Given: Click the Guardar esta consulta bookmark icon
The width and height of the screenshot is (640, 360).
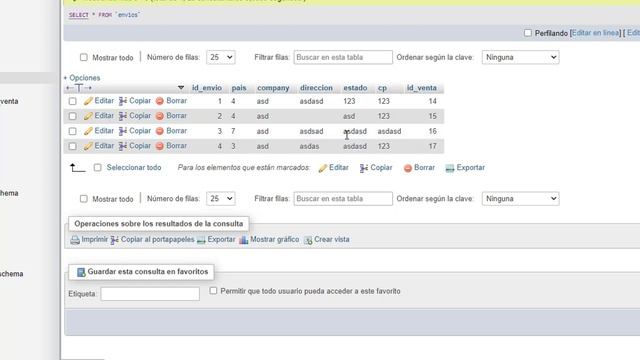Looking at the screenshot, I should point(81,272).
